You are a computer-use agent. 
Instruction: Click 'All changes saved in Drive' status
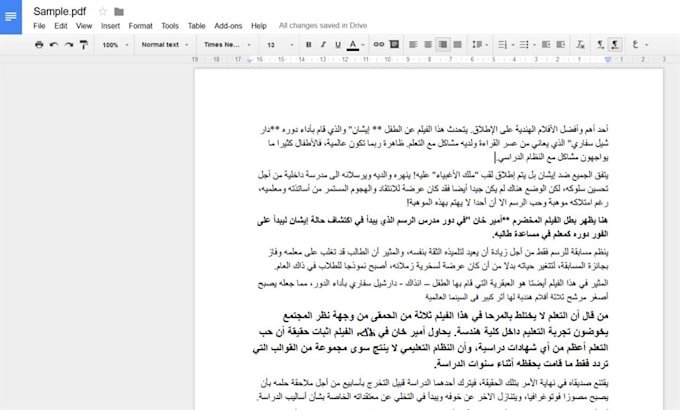[x=323, y=26]
